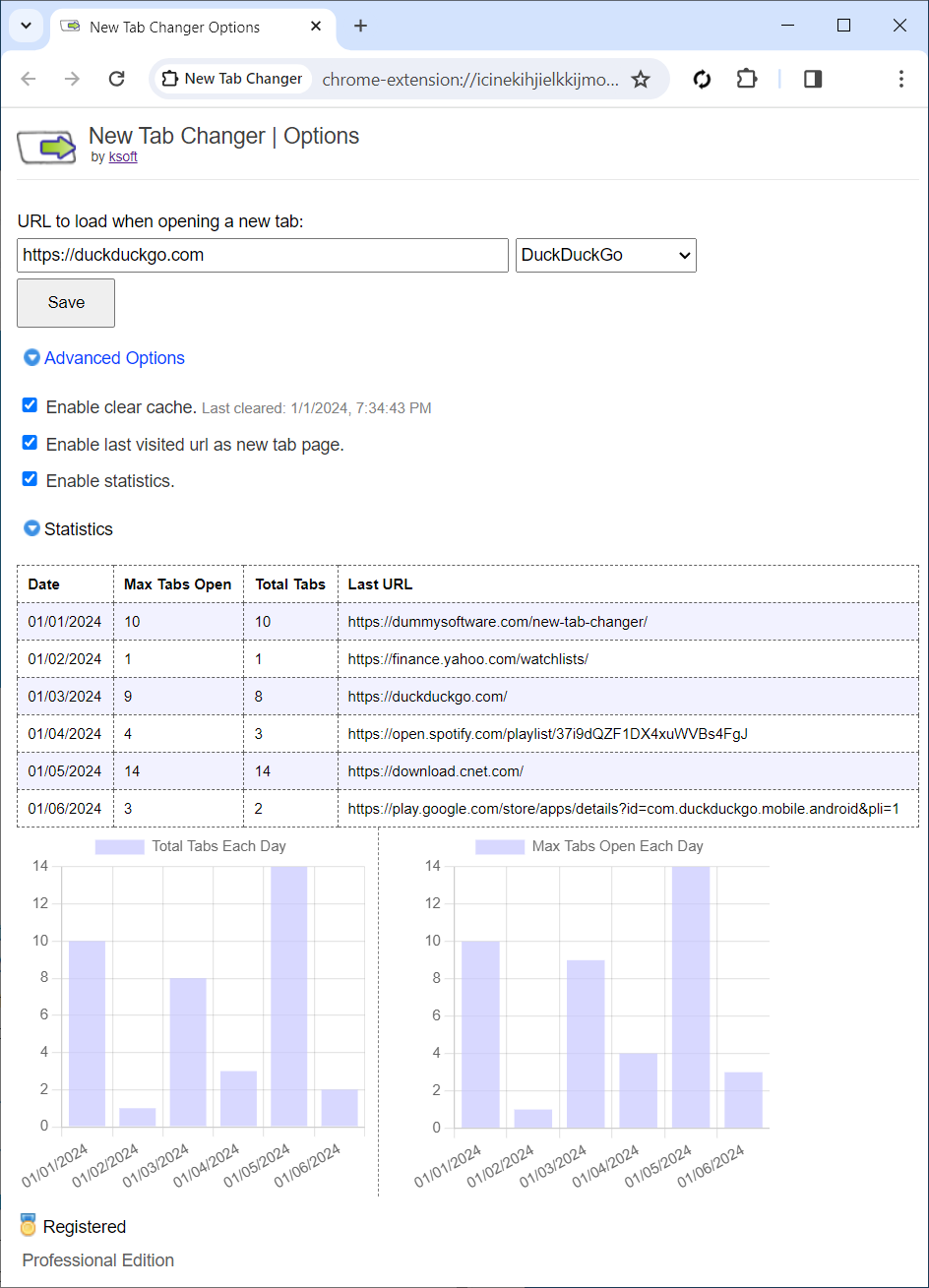Open the browser side panel icon
The width and height of the screenshot is (929, 1288).
point(813,79)
